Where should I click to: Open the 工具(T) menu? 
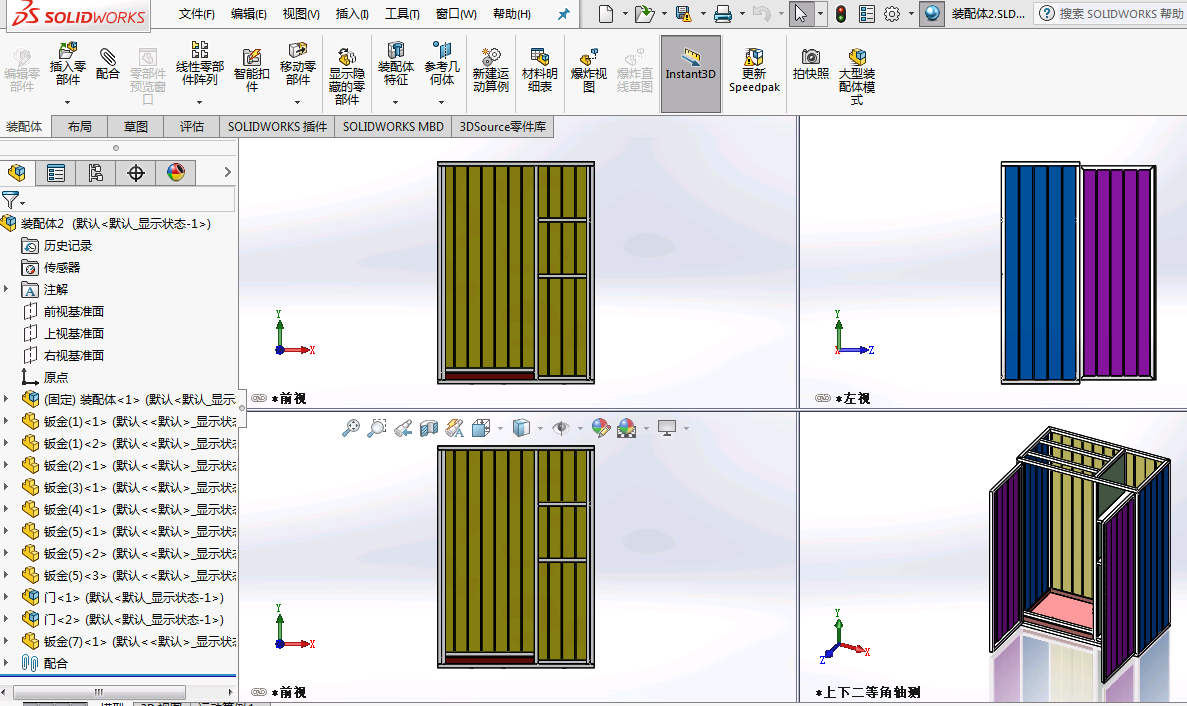[x=402, y=14]
